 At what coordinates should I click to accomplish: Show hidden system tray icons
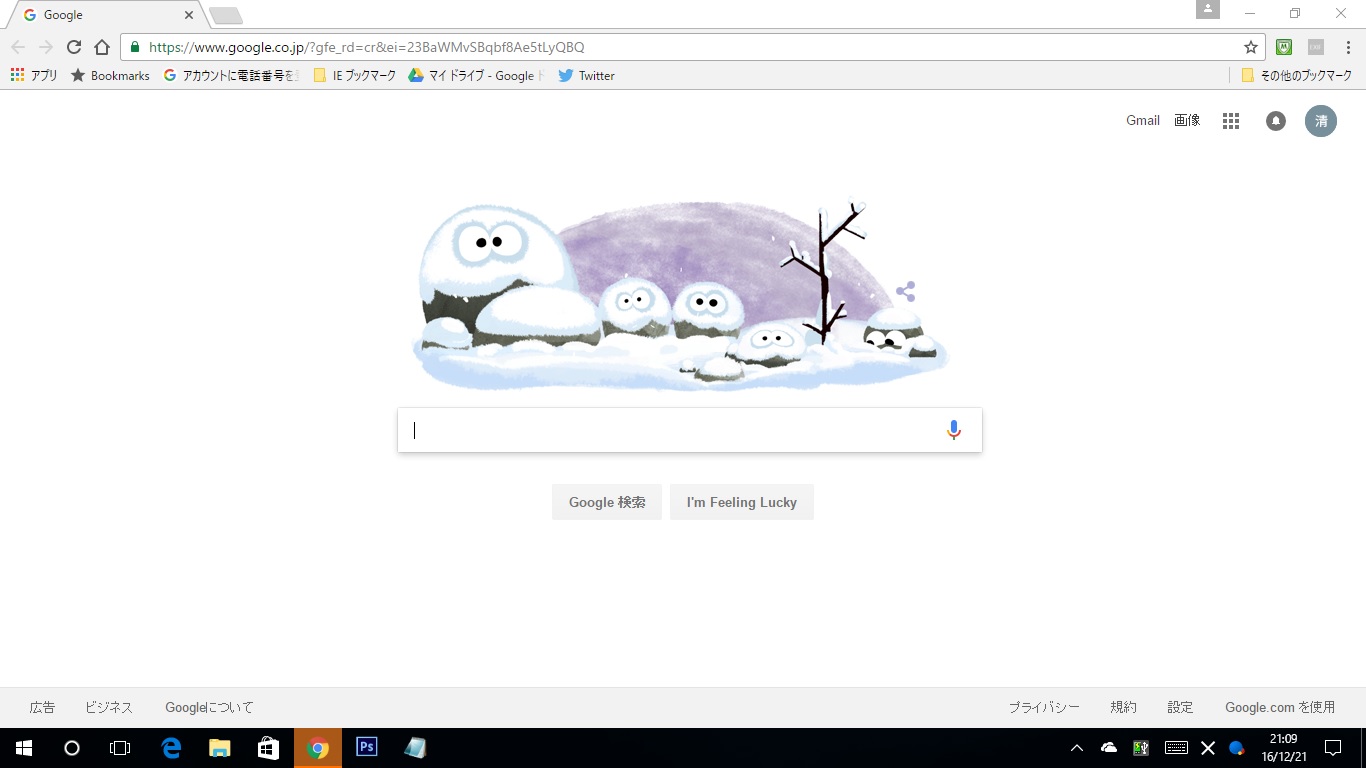[x=1077, y=748]
